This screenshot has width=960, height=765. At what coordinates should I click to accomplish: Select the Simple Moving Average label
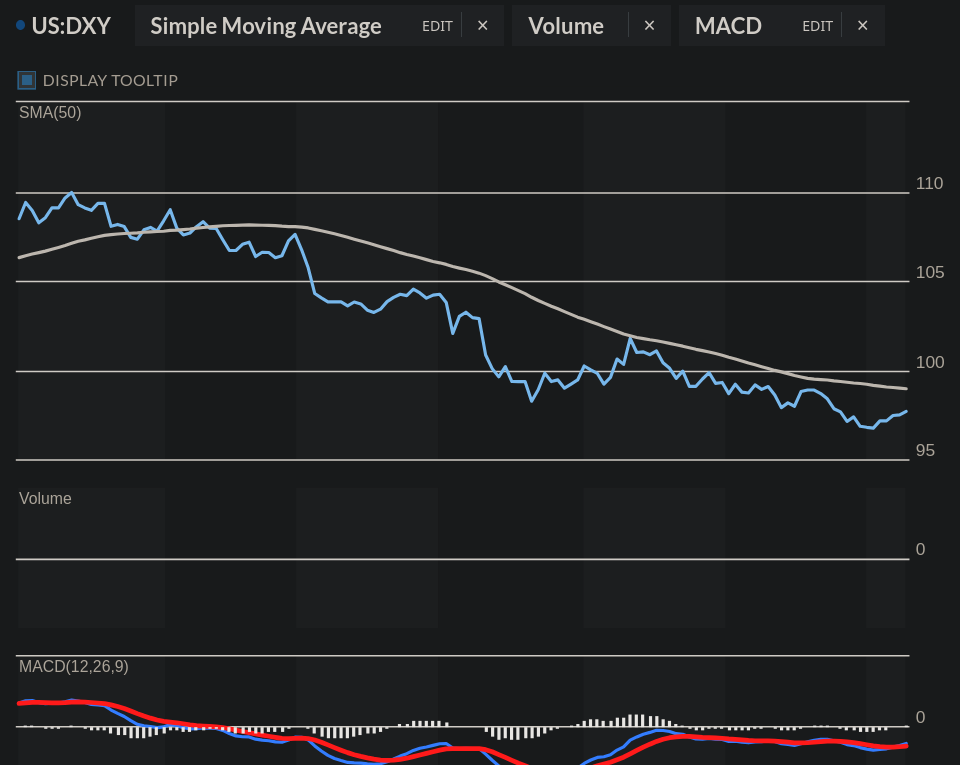click(x=266, y=26)
